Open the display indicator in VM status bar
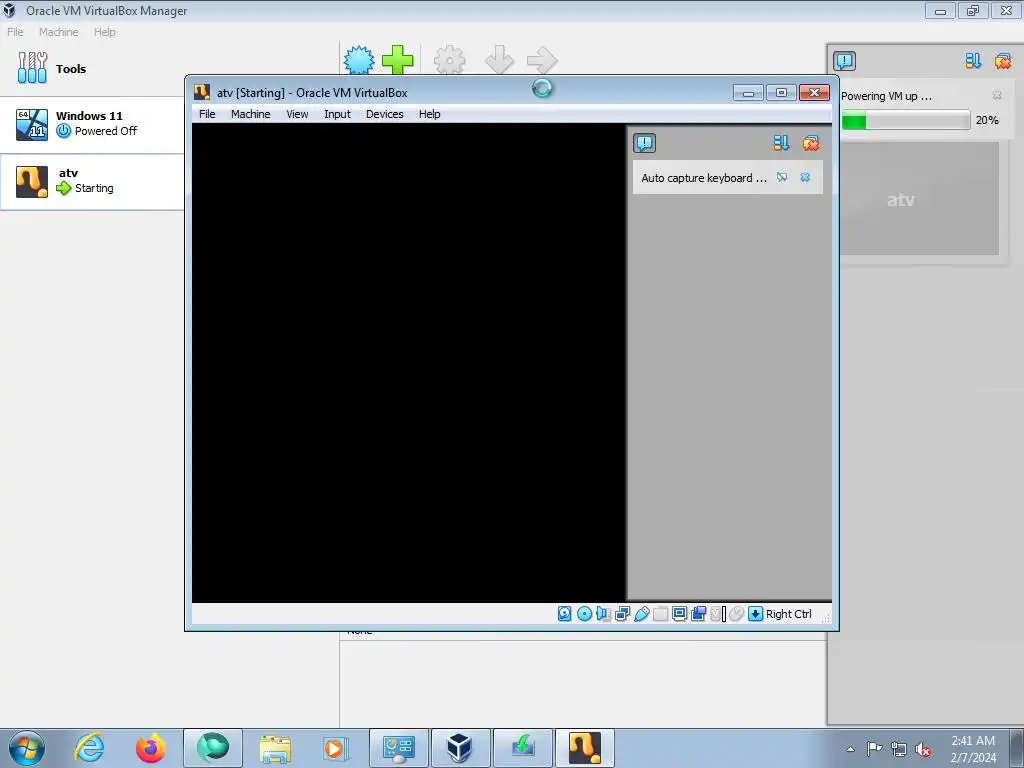Screen dimensions: 1024x768 679,614
